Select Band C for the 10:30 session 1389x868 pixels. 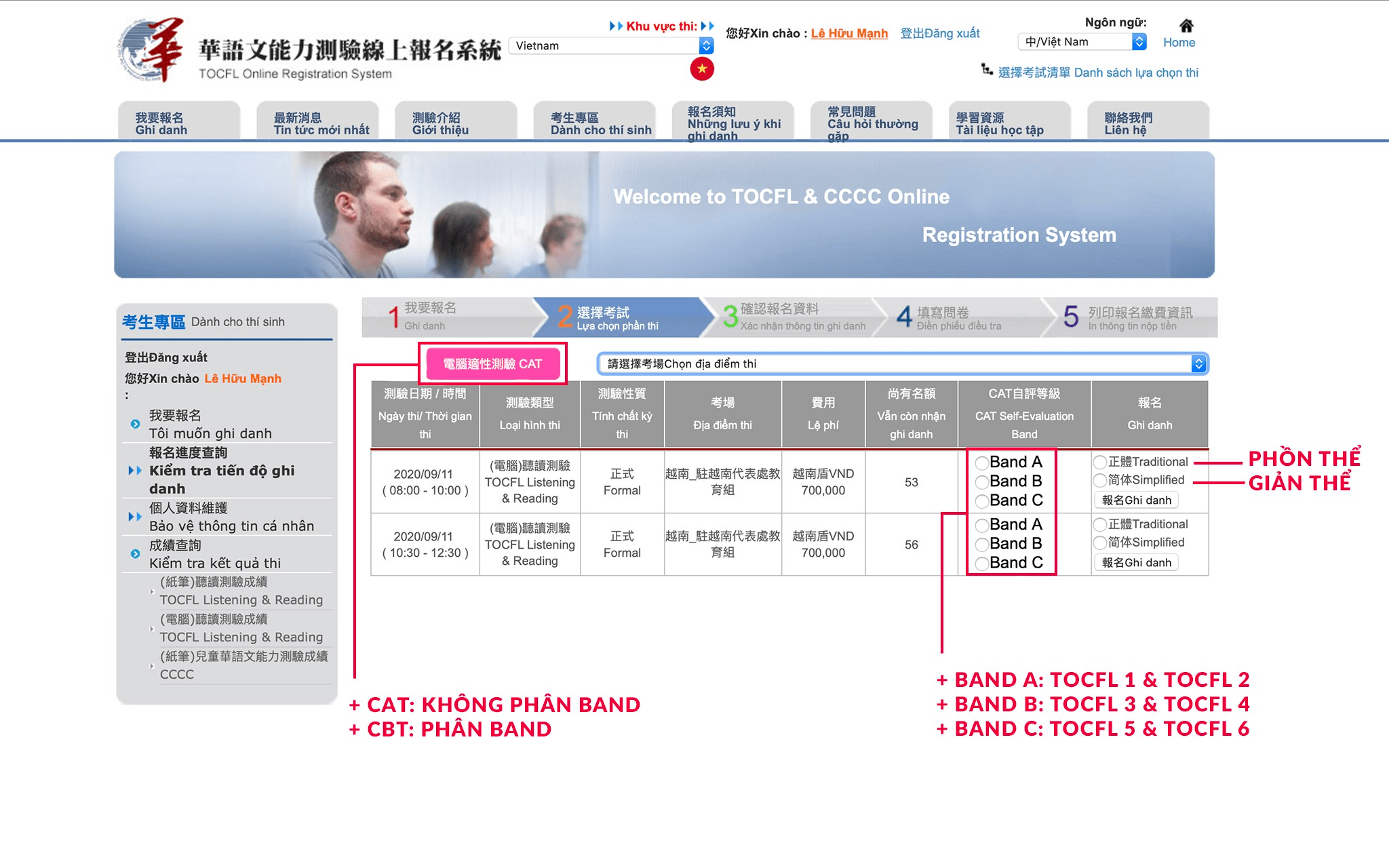tap(981, 564)
